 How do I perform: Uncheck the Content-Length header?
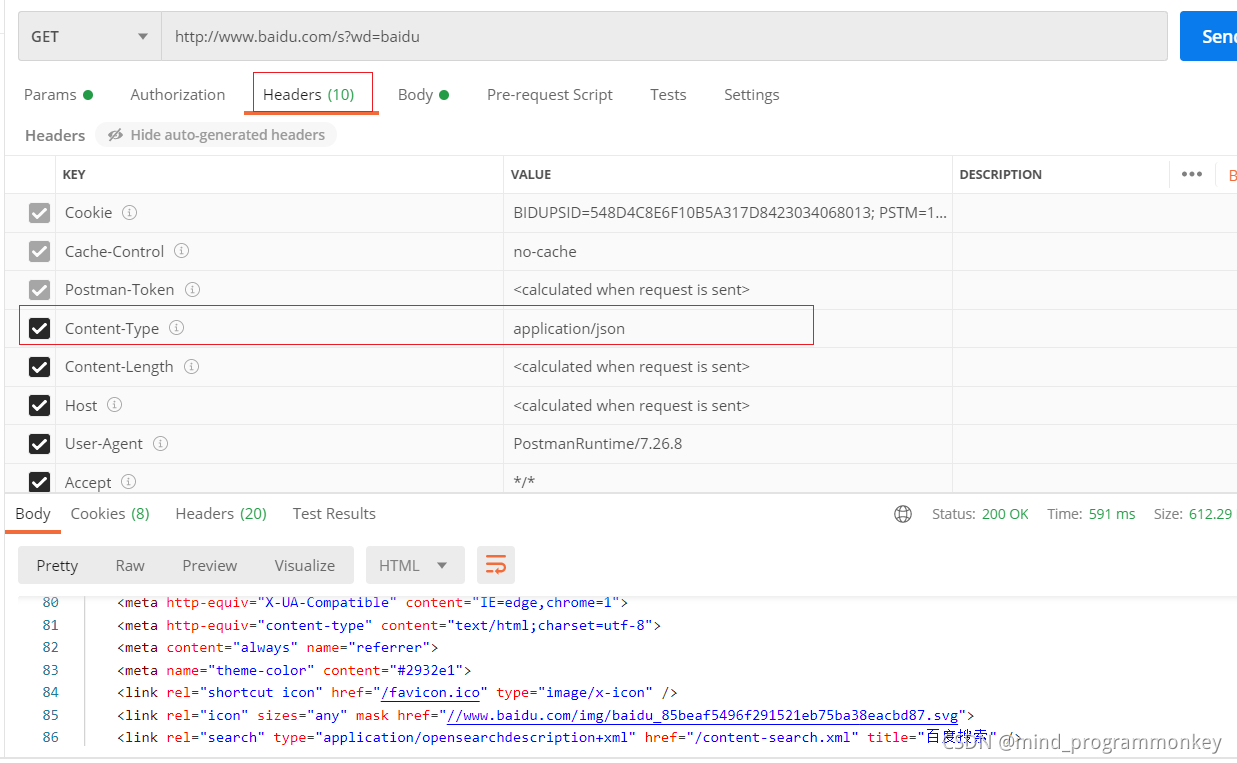[x=39, y=367]
